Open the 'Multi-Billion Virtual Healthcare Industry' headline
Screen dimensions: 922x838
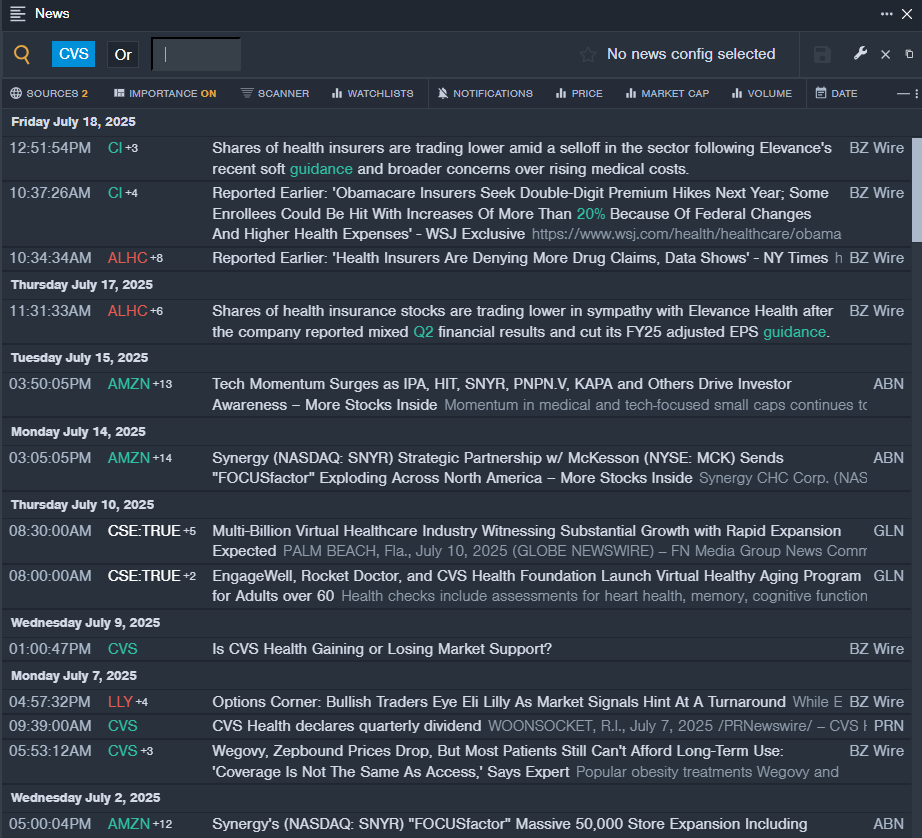point(526,541)
